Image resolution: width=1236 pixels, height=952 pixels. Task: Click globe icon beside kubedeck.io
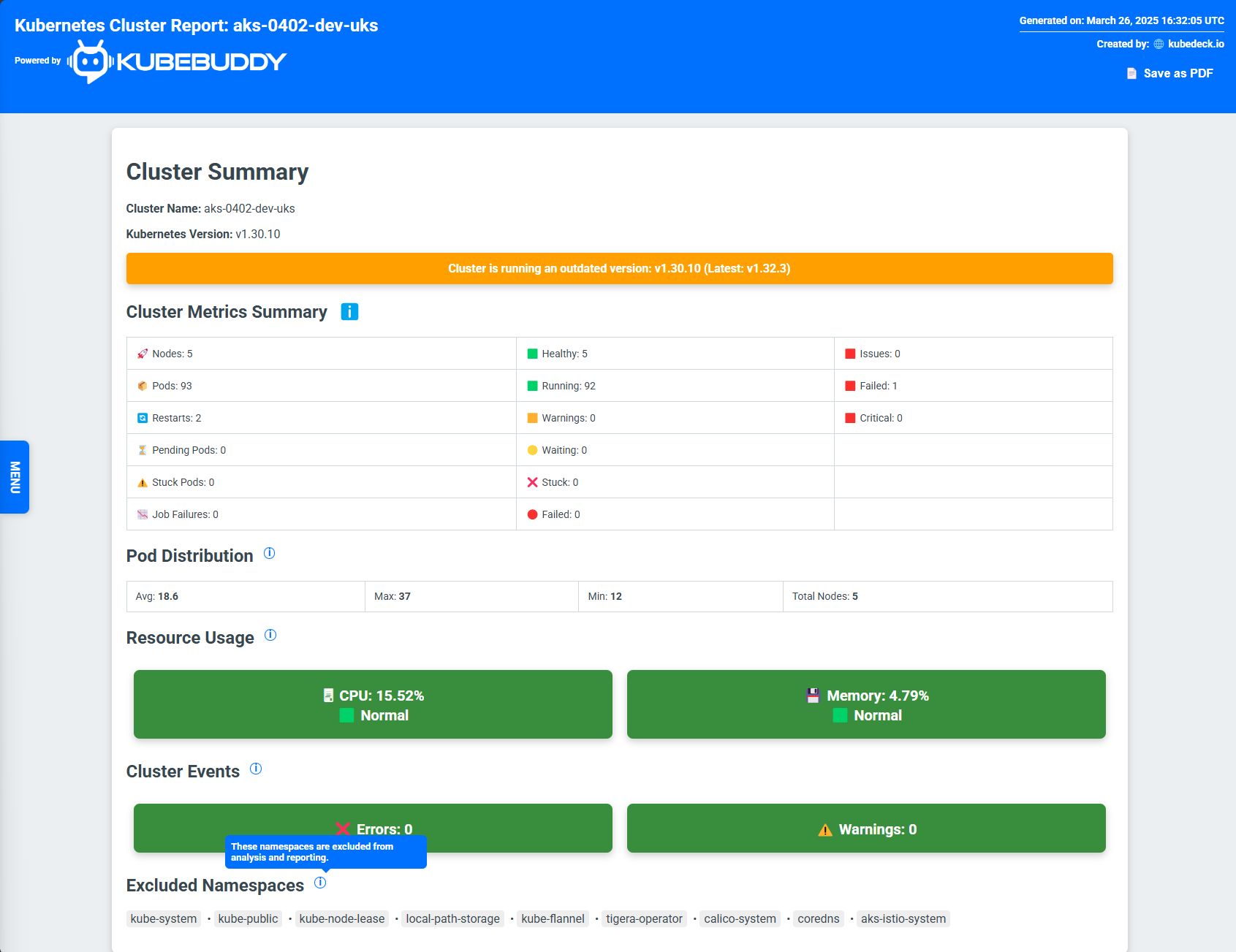tap(1159, 44)
